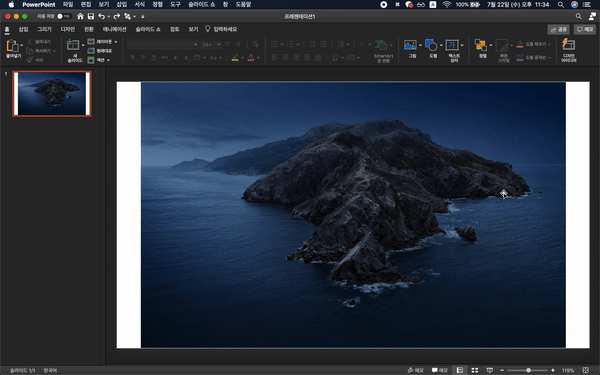Click the Undo arrow icon
Image resolution: width=600 pixels, height=375 pixels.
point(101,16)
